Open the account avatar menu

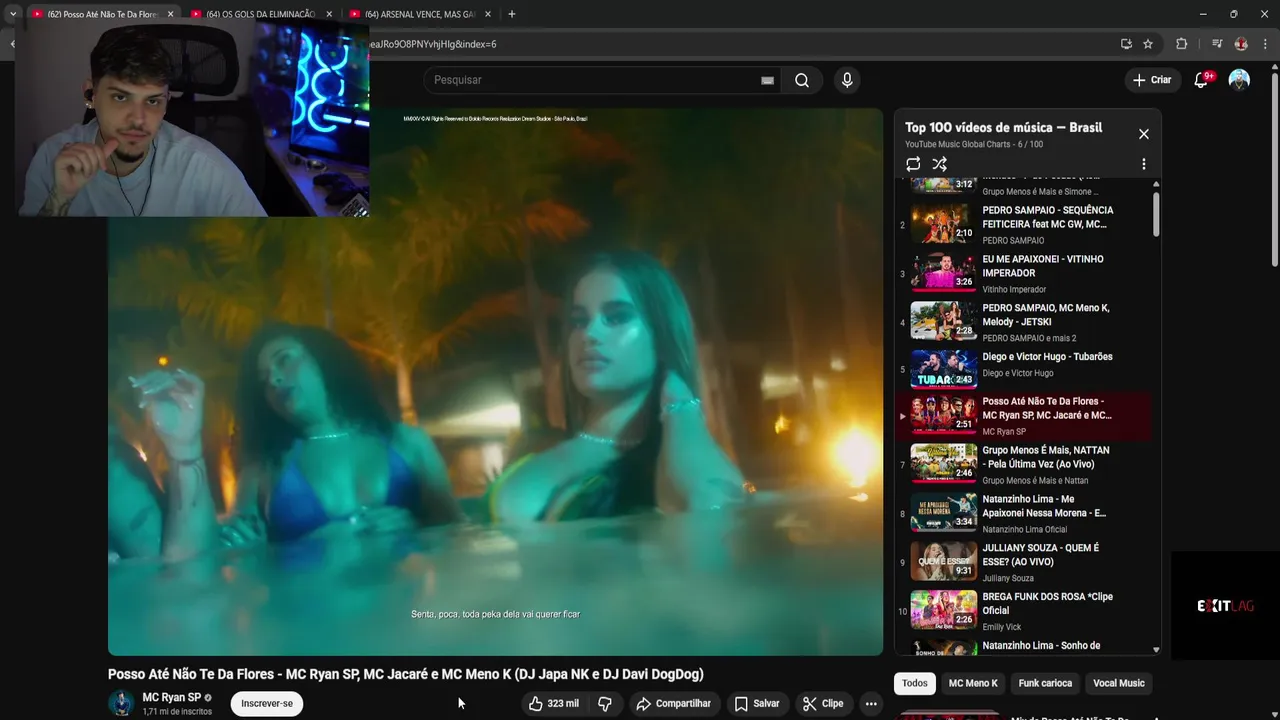[x=1239, y=80]
